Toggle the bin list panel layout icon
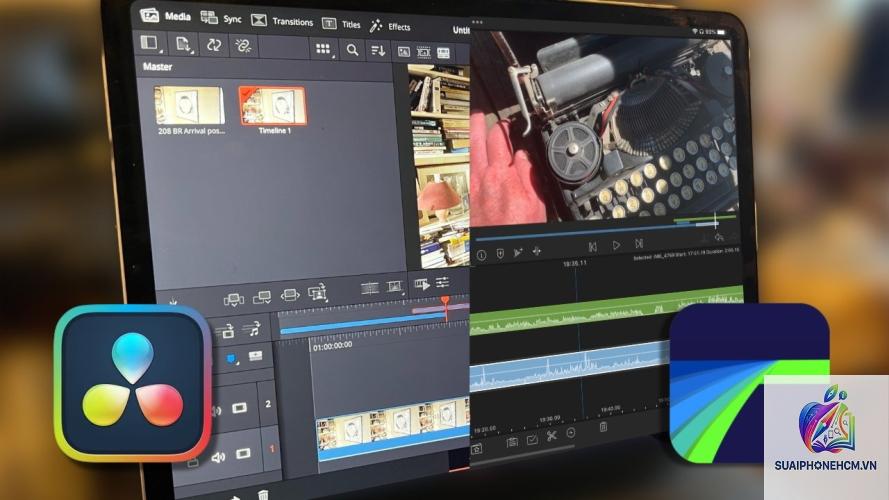This screenshot has height=500, width=889. pyautogui.click(x=150, y=43)
